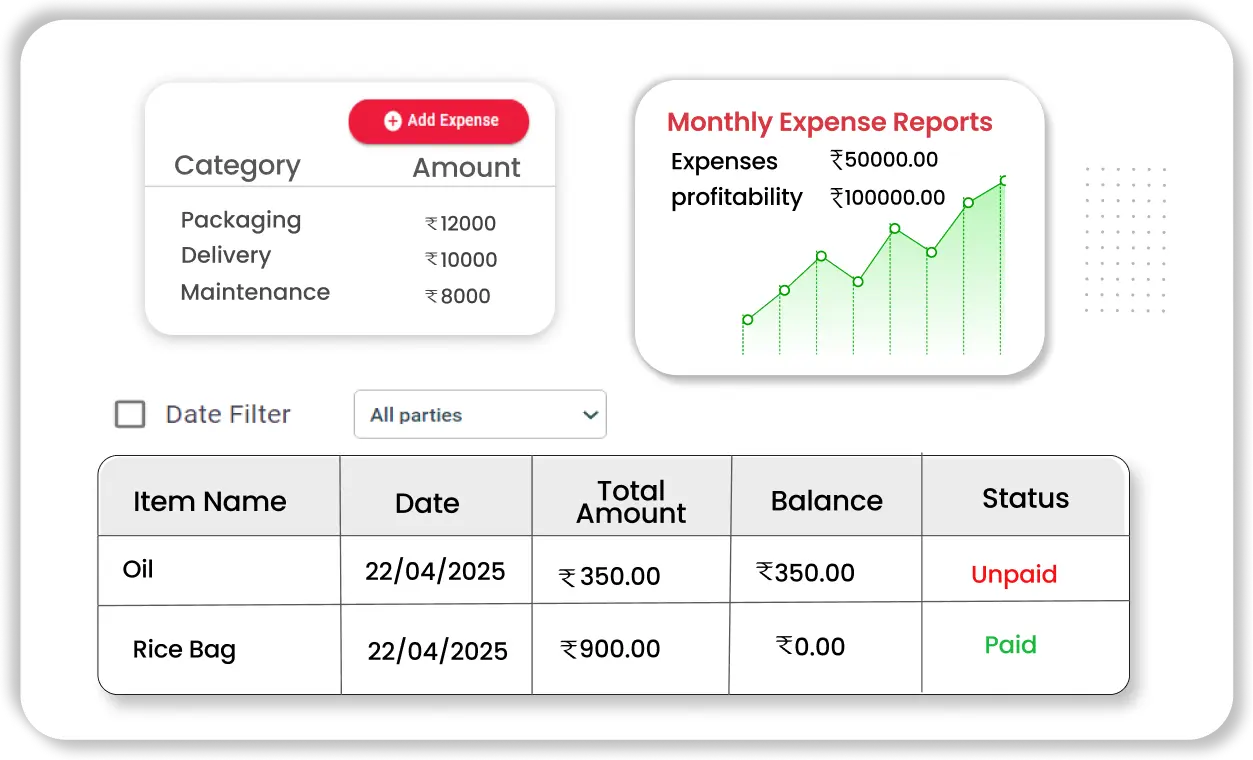Viewport: 1253px width, 760px height.
Task: Sort by the Date column header
Action: tap(427, 503)
